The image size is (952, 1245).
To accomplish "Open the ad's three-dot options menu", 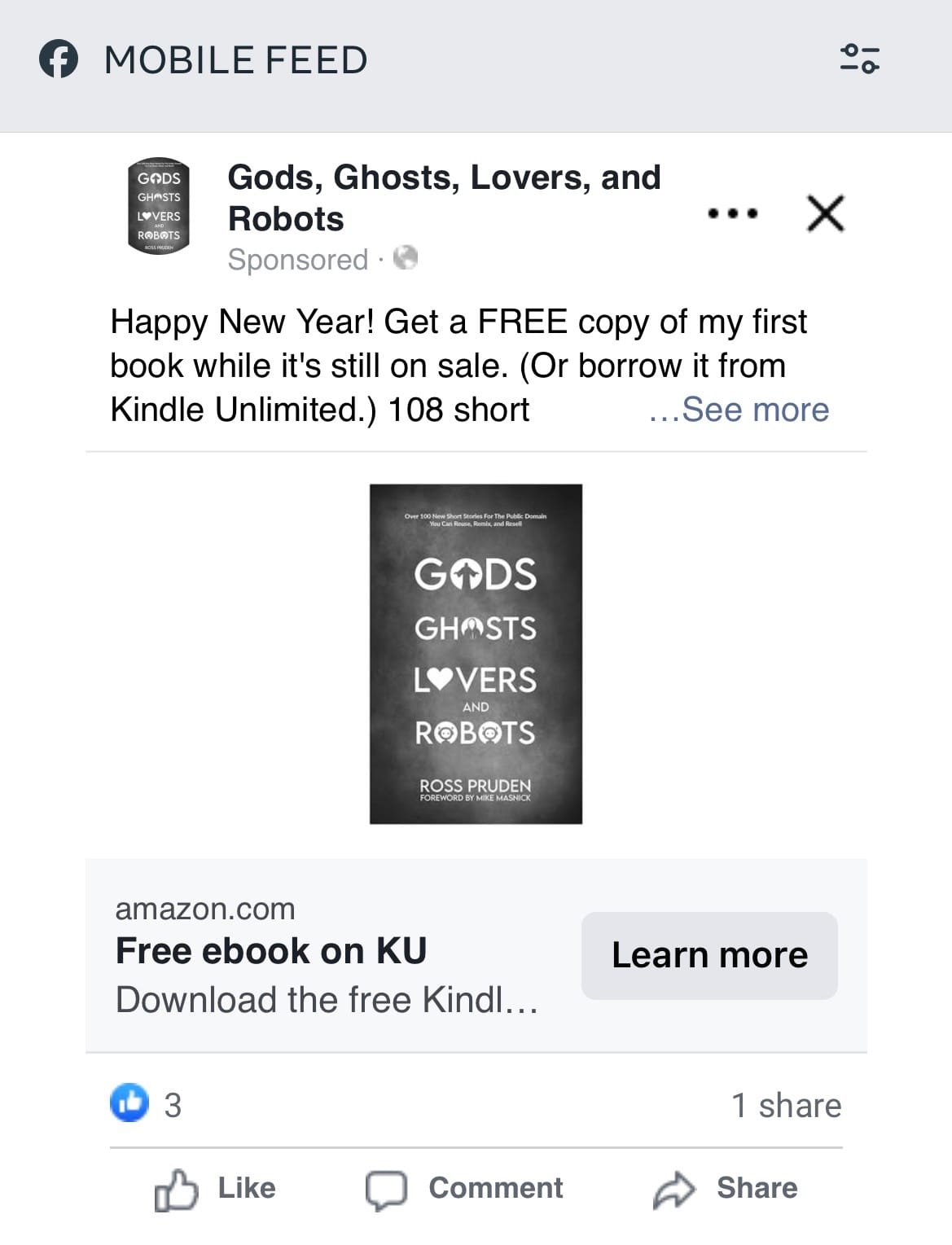I will (733, 214).
